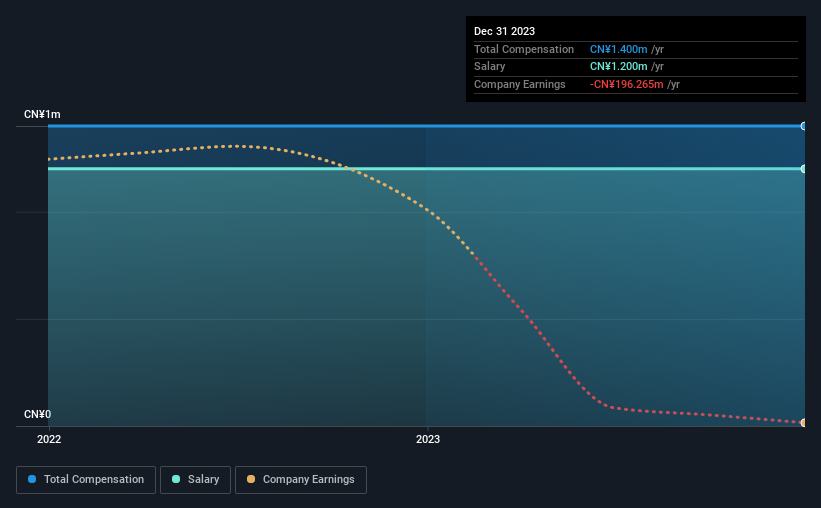The image size is (821, 508).
Task: Select the Salary endpoint marker on chart
Action: (803, 169)
